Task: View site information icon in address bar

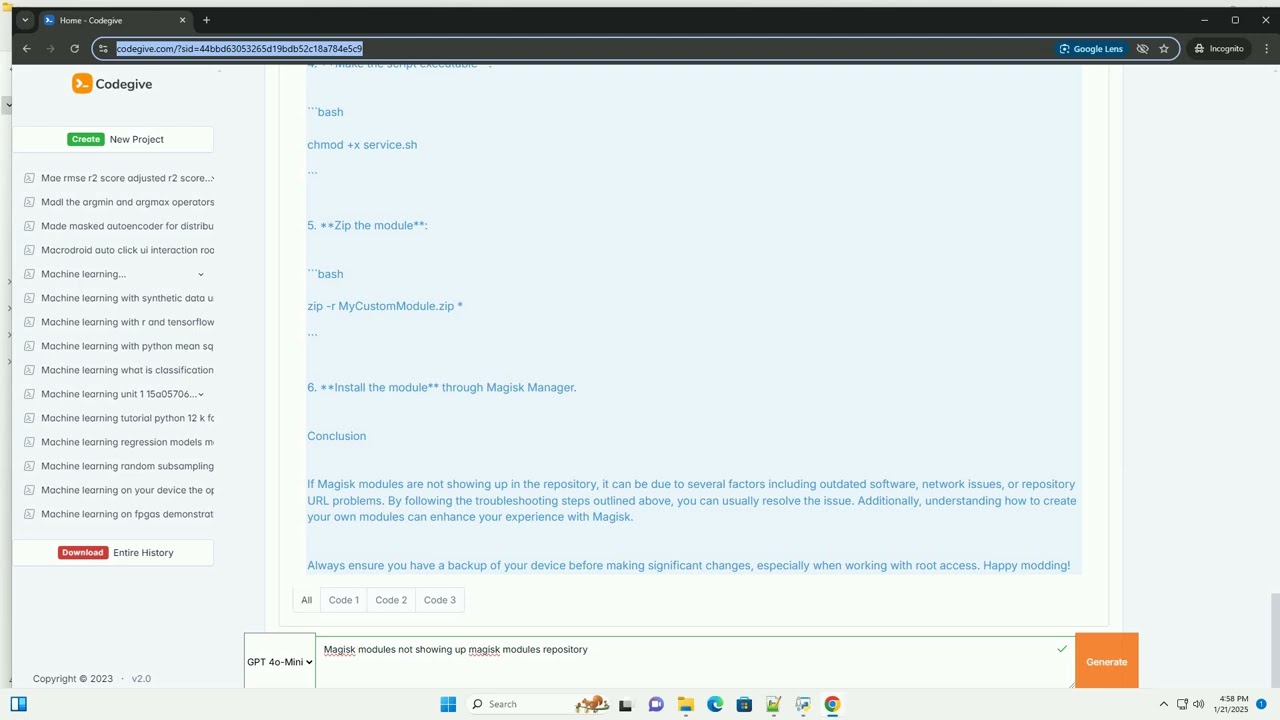Action: 103,48
